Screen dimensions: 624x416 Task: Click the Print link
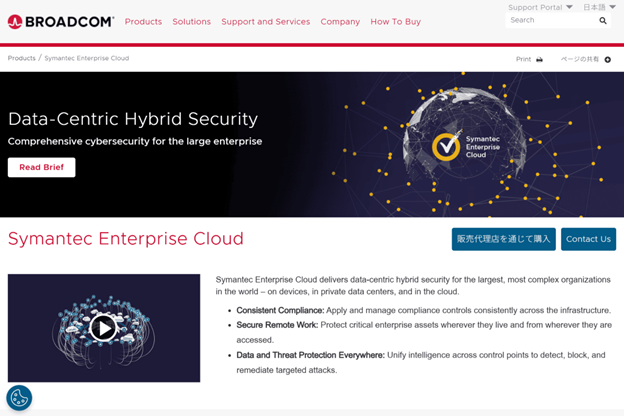point(523,59)
